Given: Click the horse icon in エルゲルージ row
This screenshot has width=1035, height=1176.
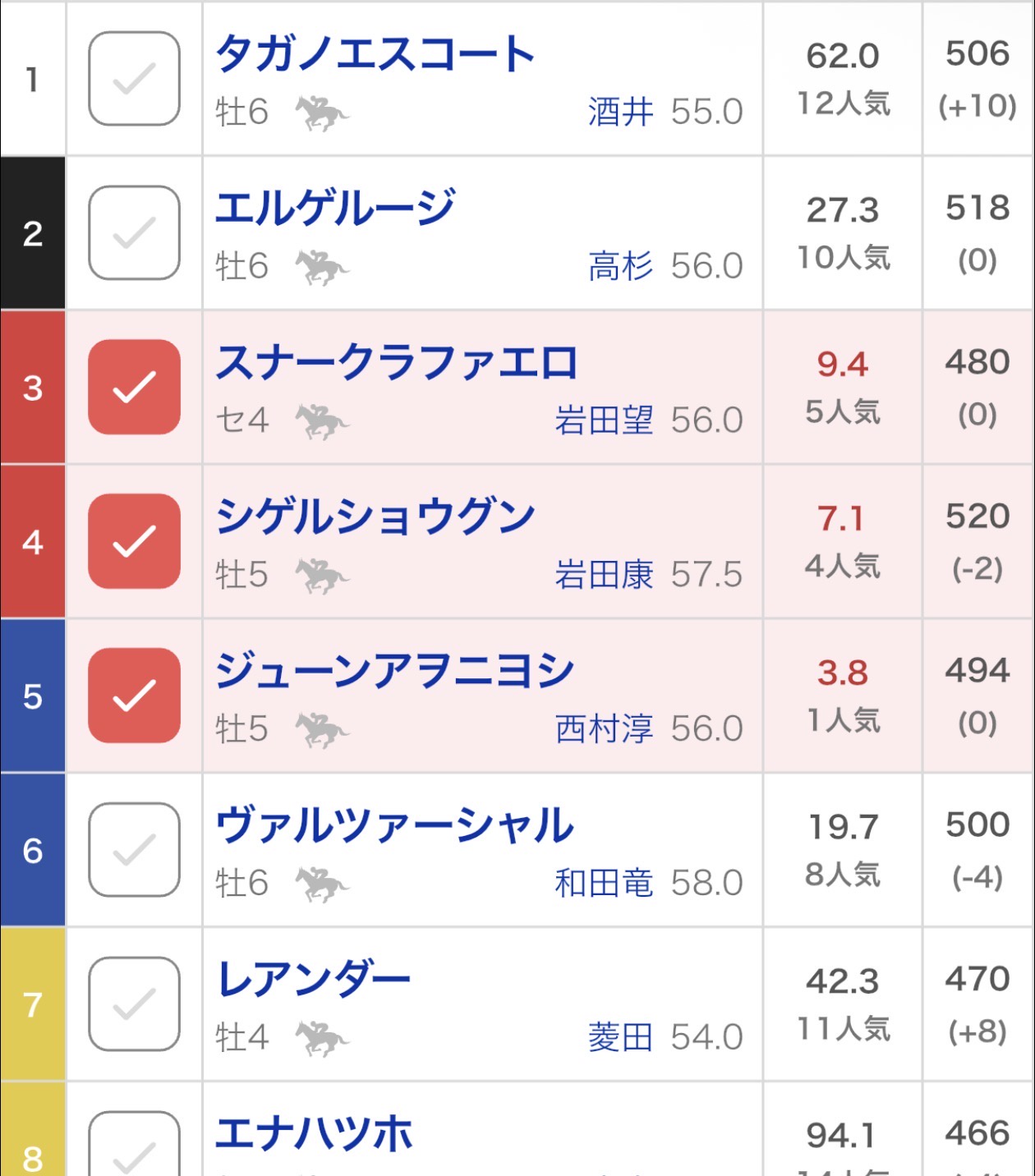Looking at the screenshot, I should coord(321,267).
